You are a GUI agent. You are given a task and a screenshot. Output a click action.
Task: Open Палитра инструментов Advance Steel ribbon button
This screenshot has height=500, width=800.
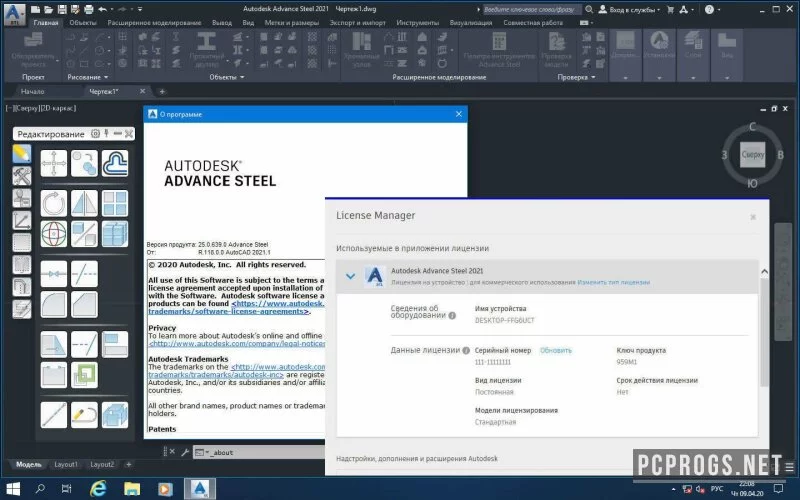click(x=499, y=49)
